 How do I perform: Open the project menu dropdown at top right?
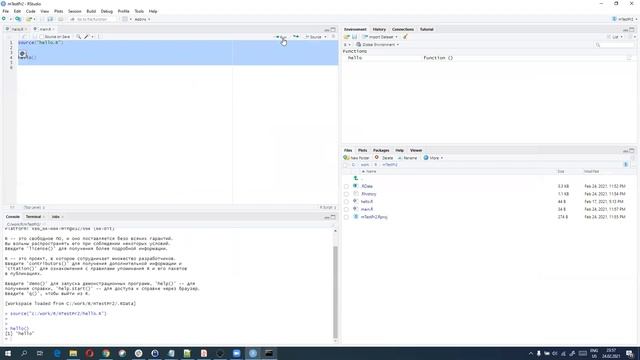pos(625,19)
